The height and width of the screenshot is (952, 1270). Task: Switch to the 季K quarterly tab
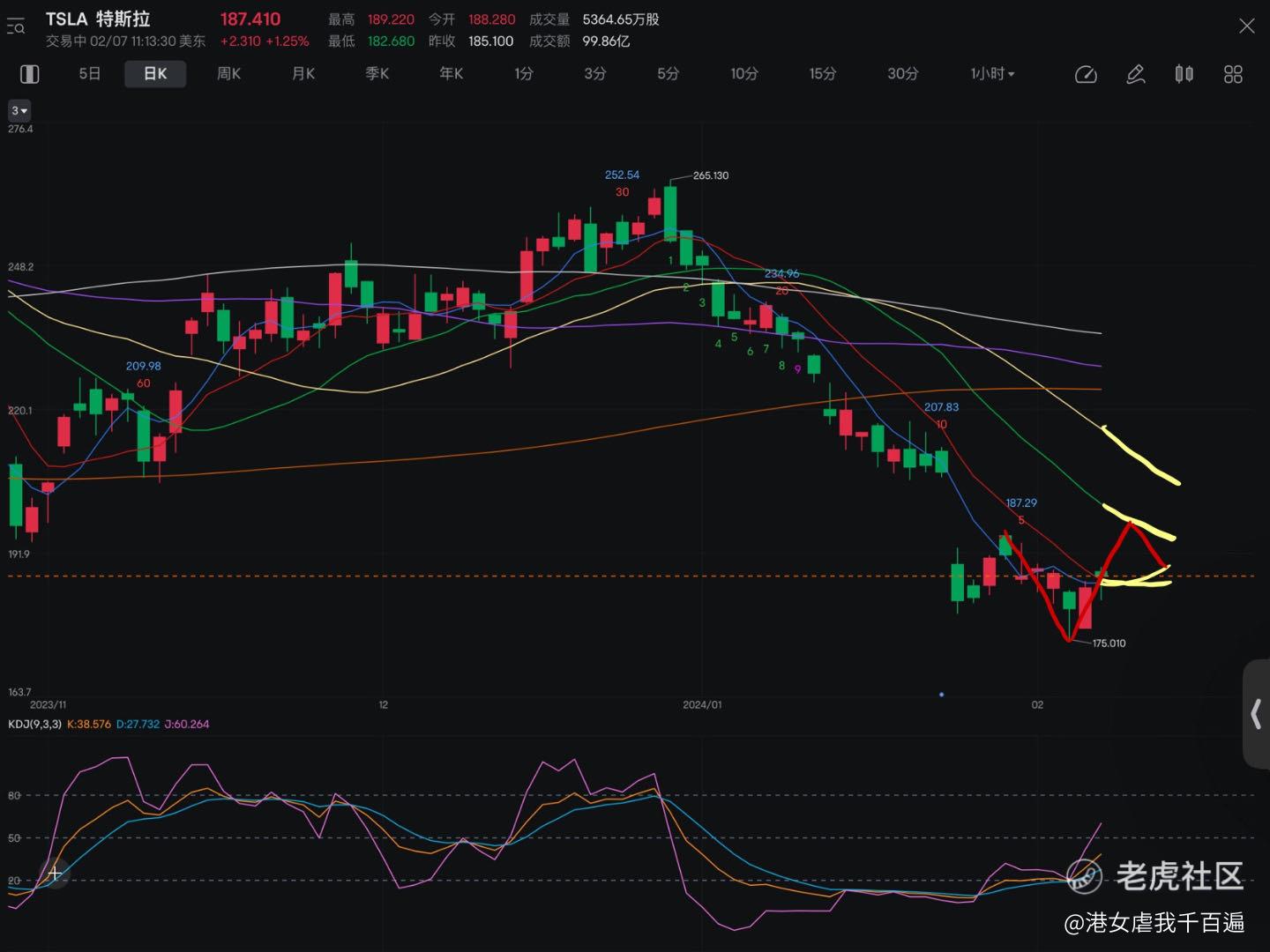pos(377,74)
